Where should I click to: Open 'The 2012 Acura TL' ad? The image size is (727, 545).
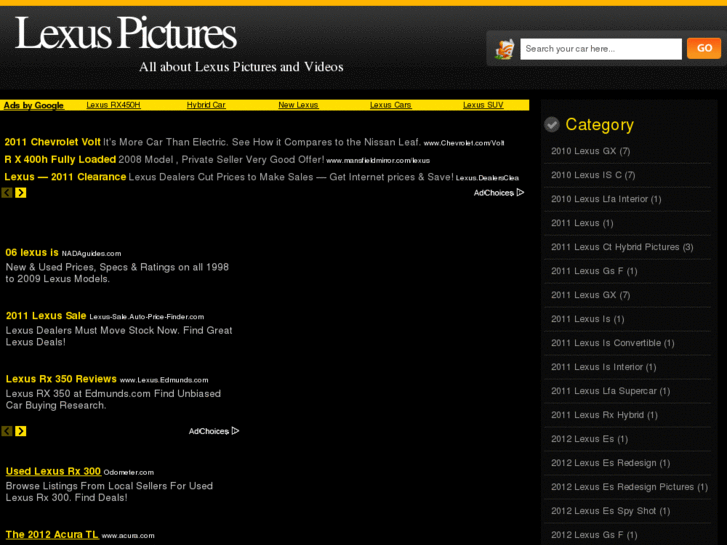52,534
